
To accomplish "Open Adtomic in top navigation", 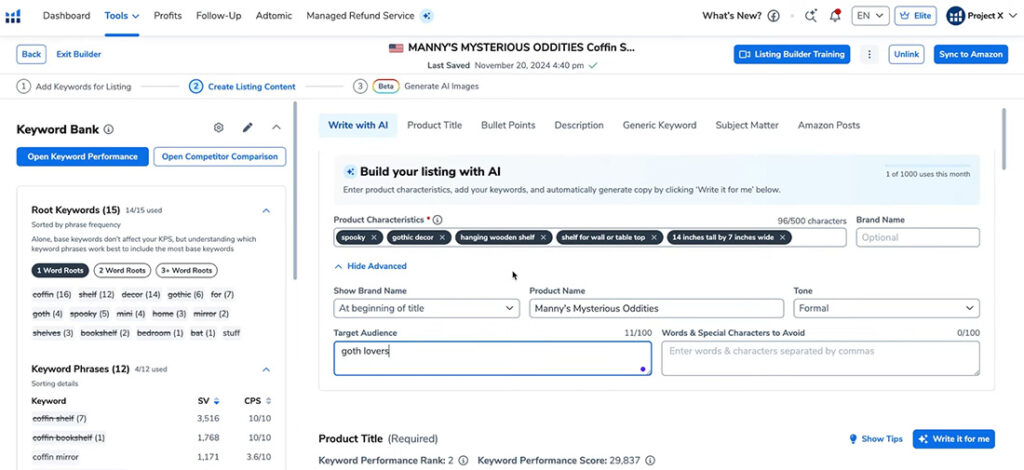I will coord(274,16).
